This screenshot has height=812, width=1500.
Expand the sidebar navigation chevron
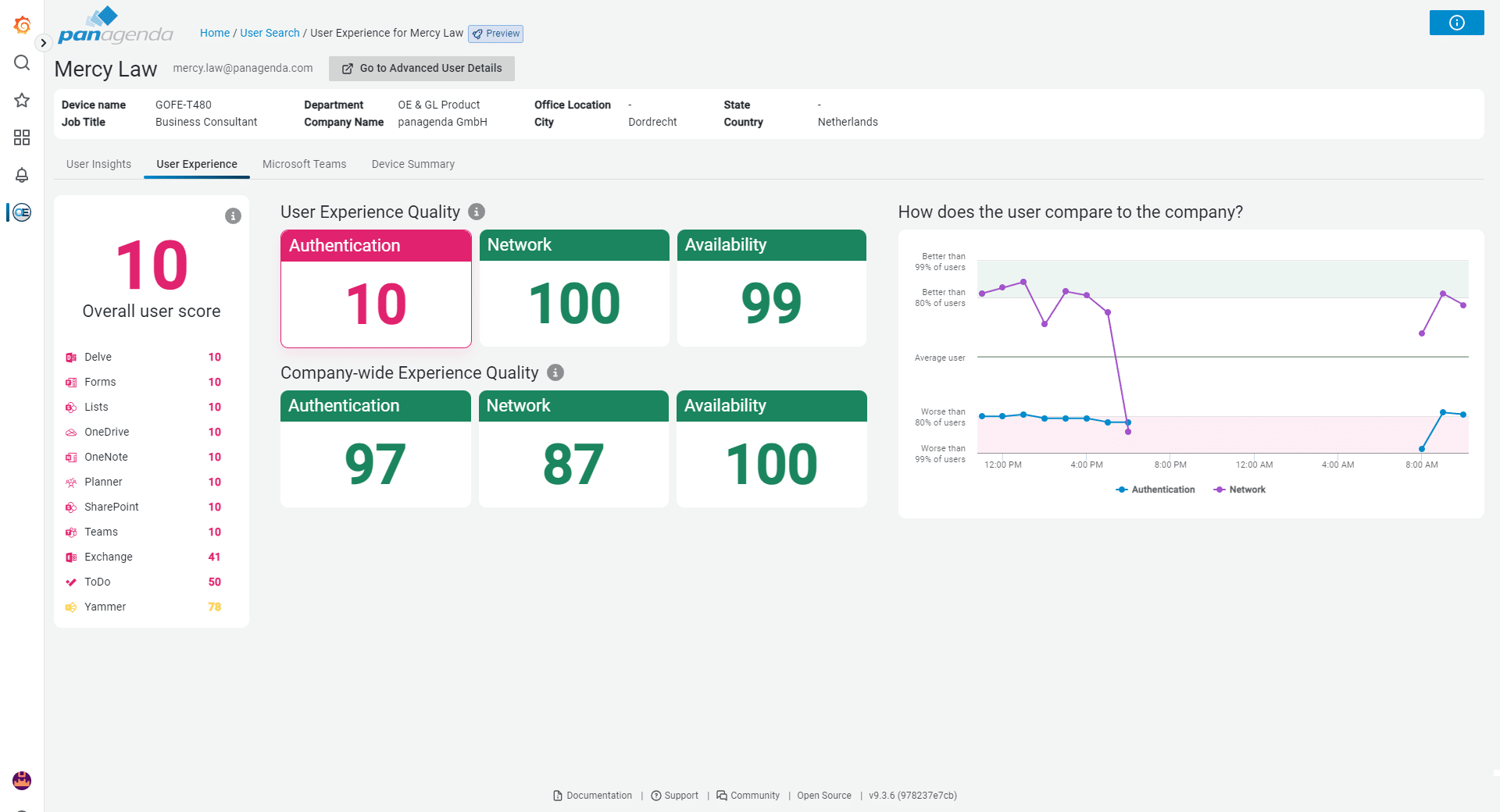tap(44, 43)
